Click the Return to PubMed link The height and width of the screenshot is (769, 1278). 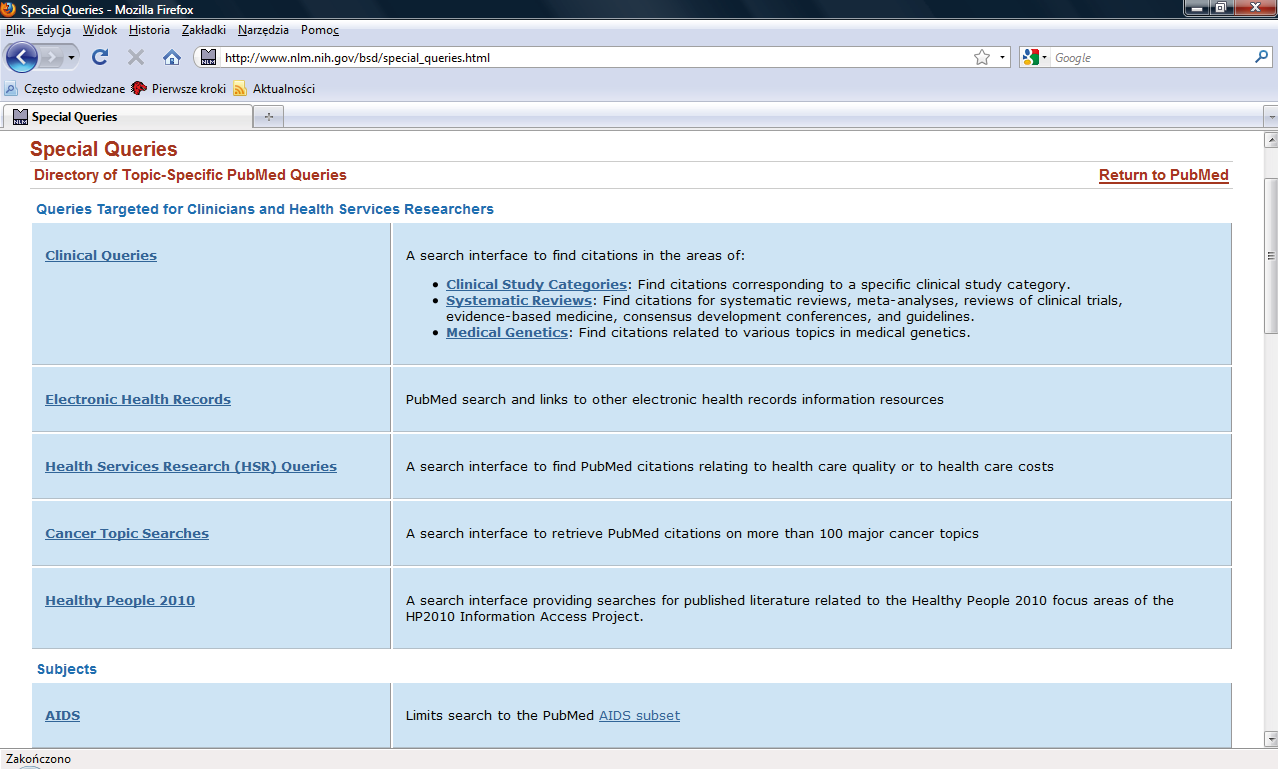[x=1164, y=175]
